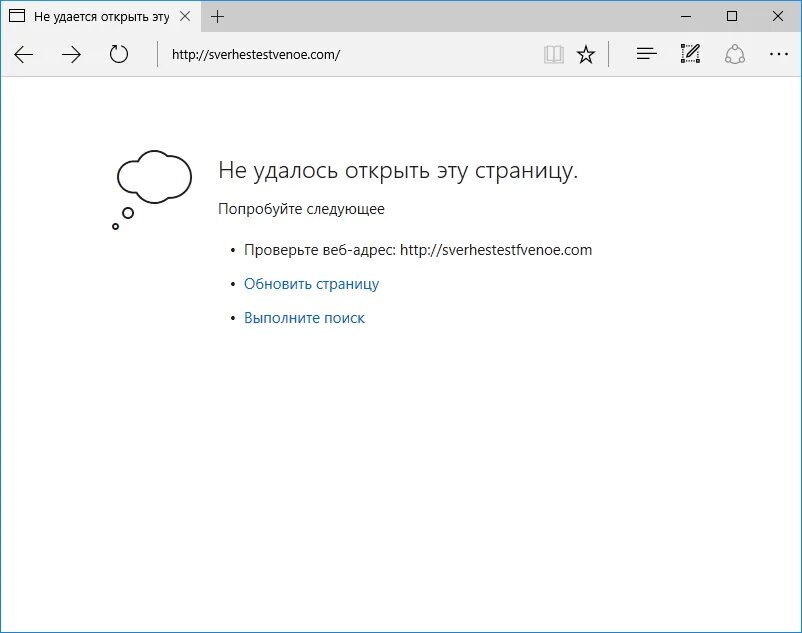Close the 'Не удается открыть эту' tab
The height and width of the screenshot is (633, 802).
click(185, 16)
